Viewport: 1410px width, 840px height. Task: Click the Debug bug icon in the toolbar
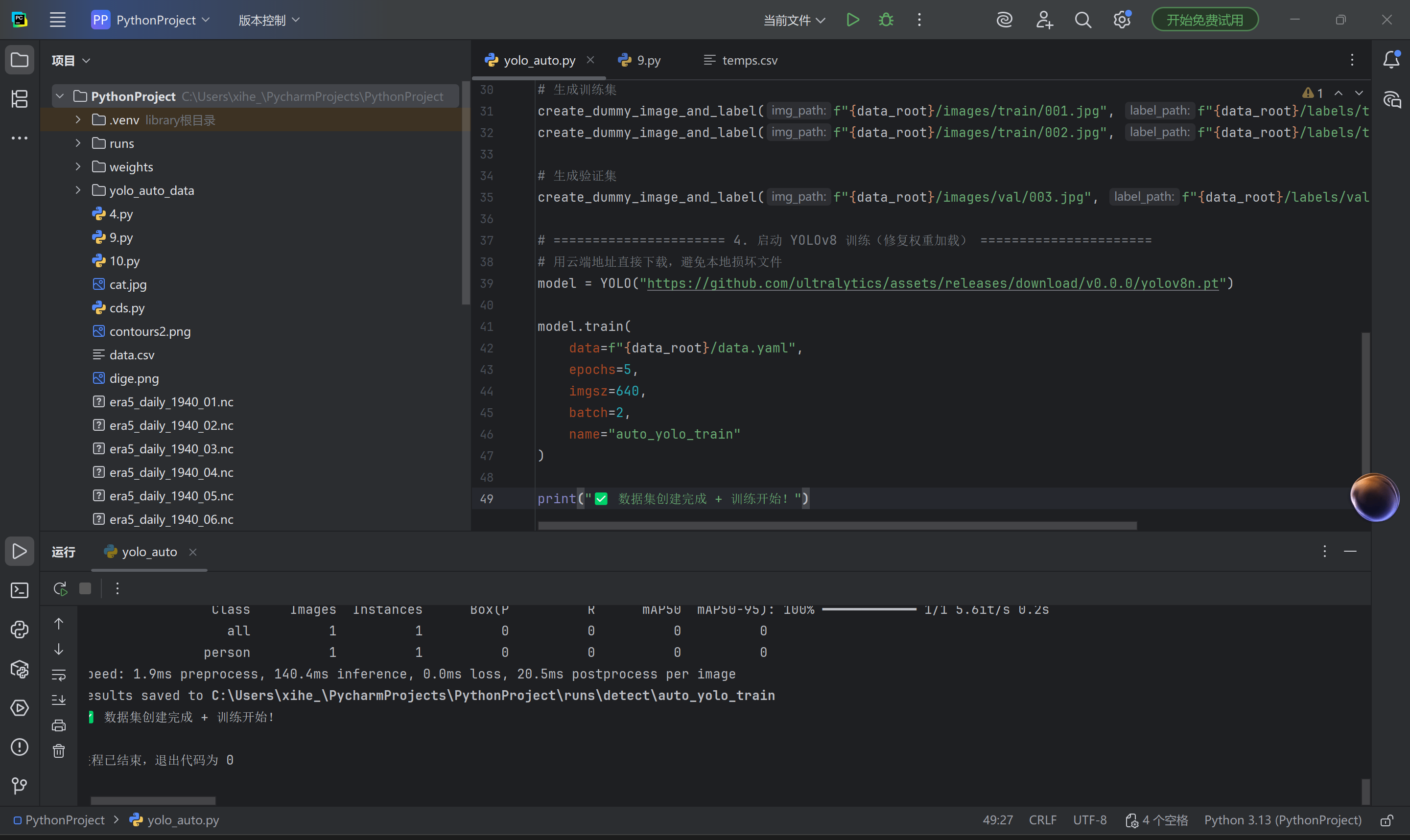coord(886,20)
